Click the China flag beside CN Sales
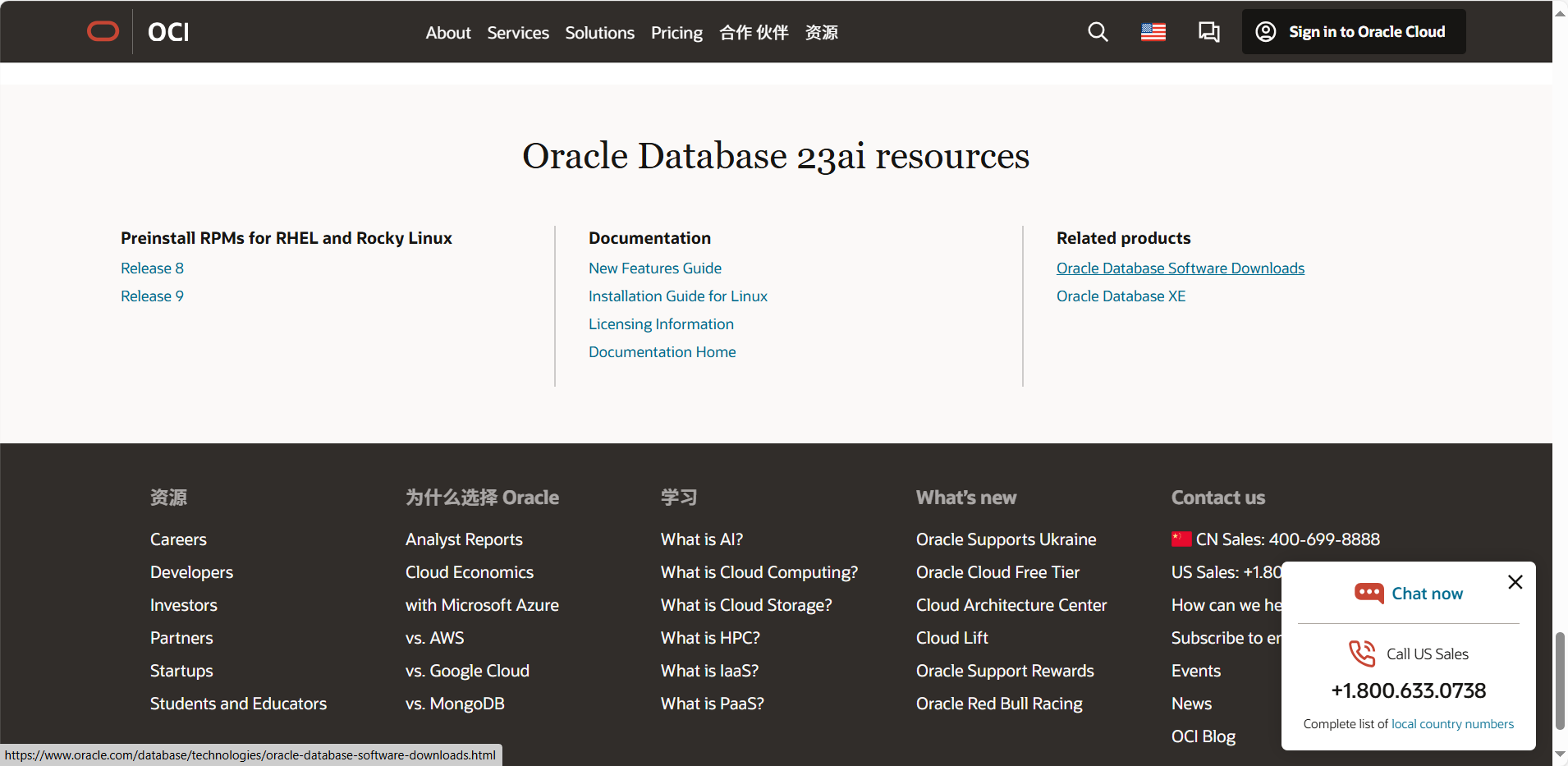 (x=1181, y=539)
